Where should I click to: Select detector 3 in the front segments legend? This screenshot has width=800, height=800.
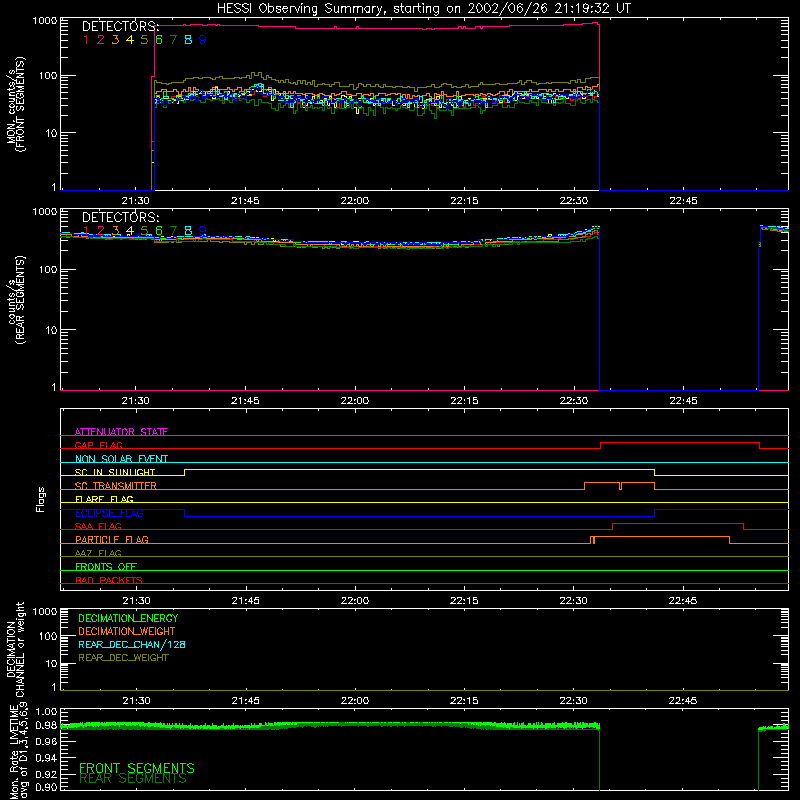pos(115,40)
